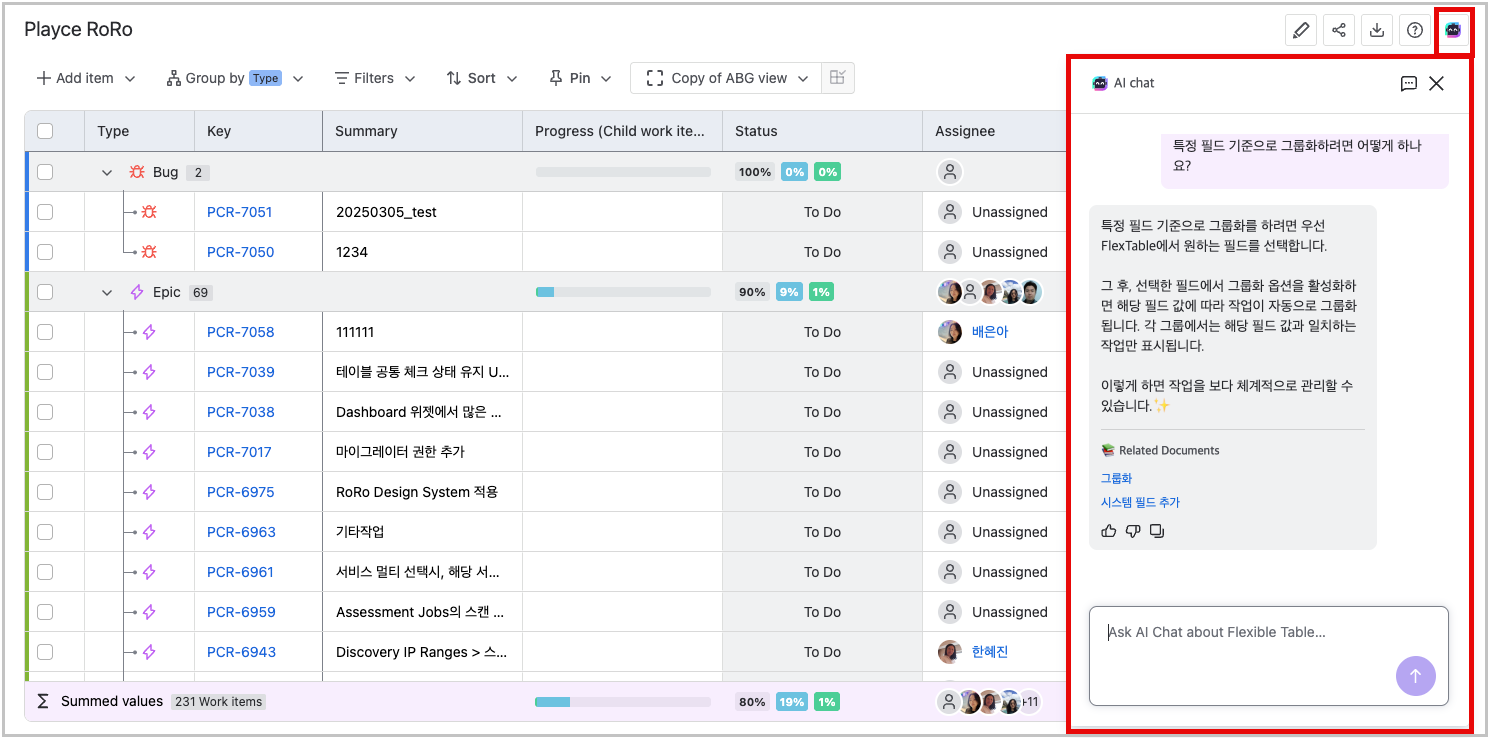Open Help via the question mark icon

tap(1414, 29)
